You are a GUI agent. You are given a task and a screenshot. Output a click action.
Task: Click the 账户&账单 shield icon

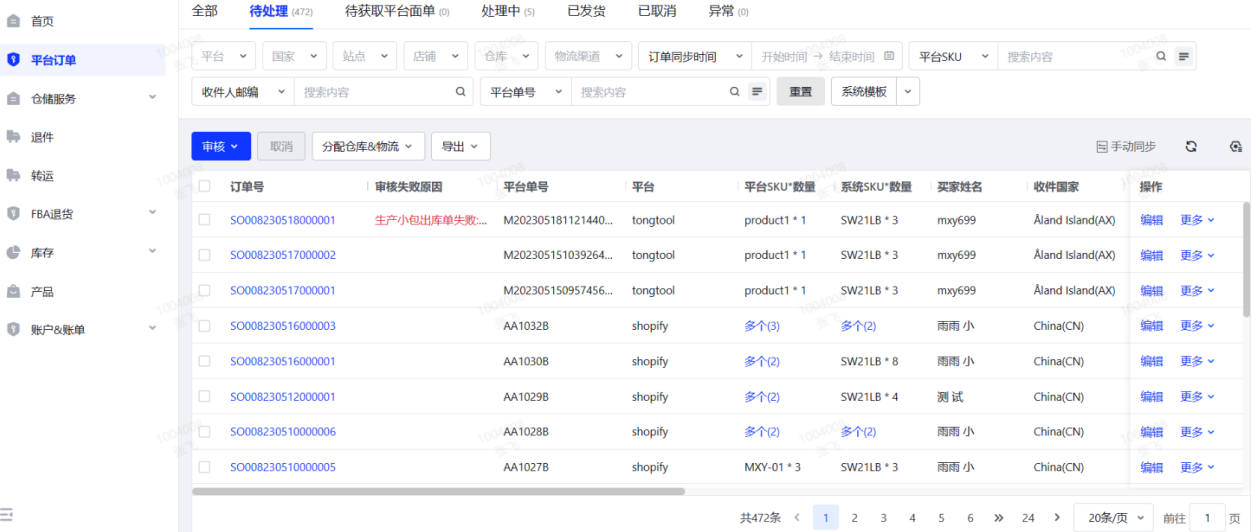[13, 329]
